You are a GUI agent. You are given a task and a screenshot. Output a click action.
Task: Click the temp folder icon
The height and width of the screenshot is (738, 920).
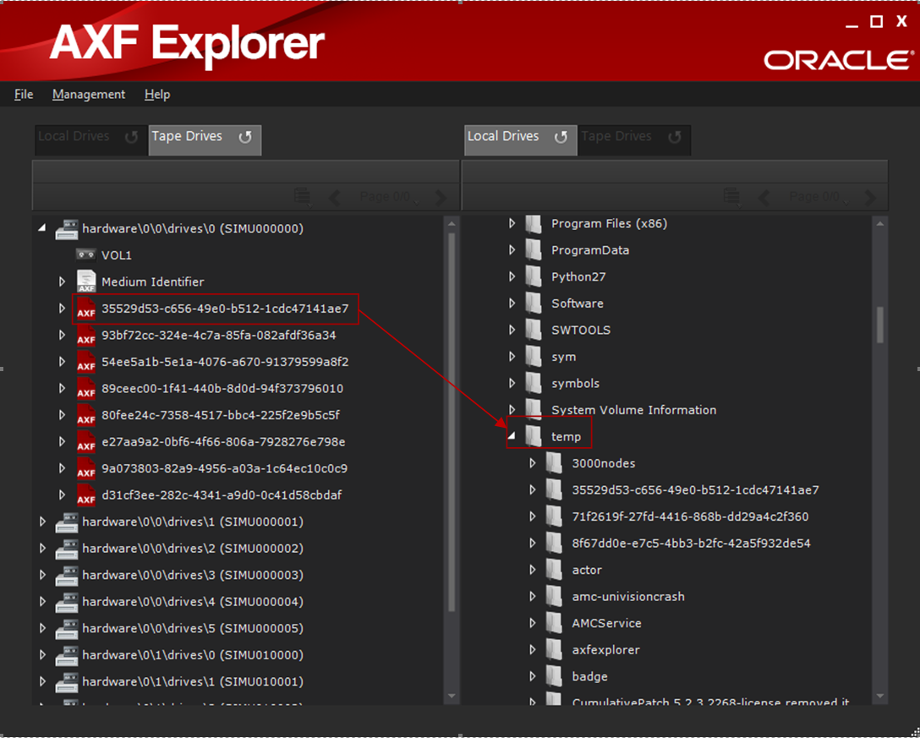(533, 436)
